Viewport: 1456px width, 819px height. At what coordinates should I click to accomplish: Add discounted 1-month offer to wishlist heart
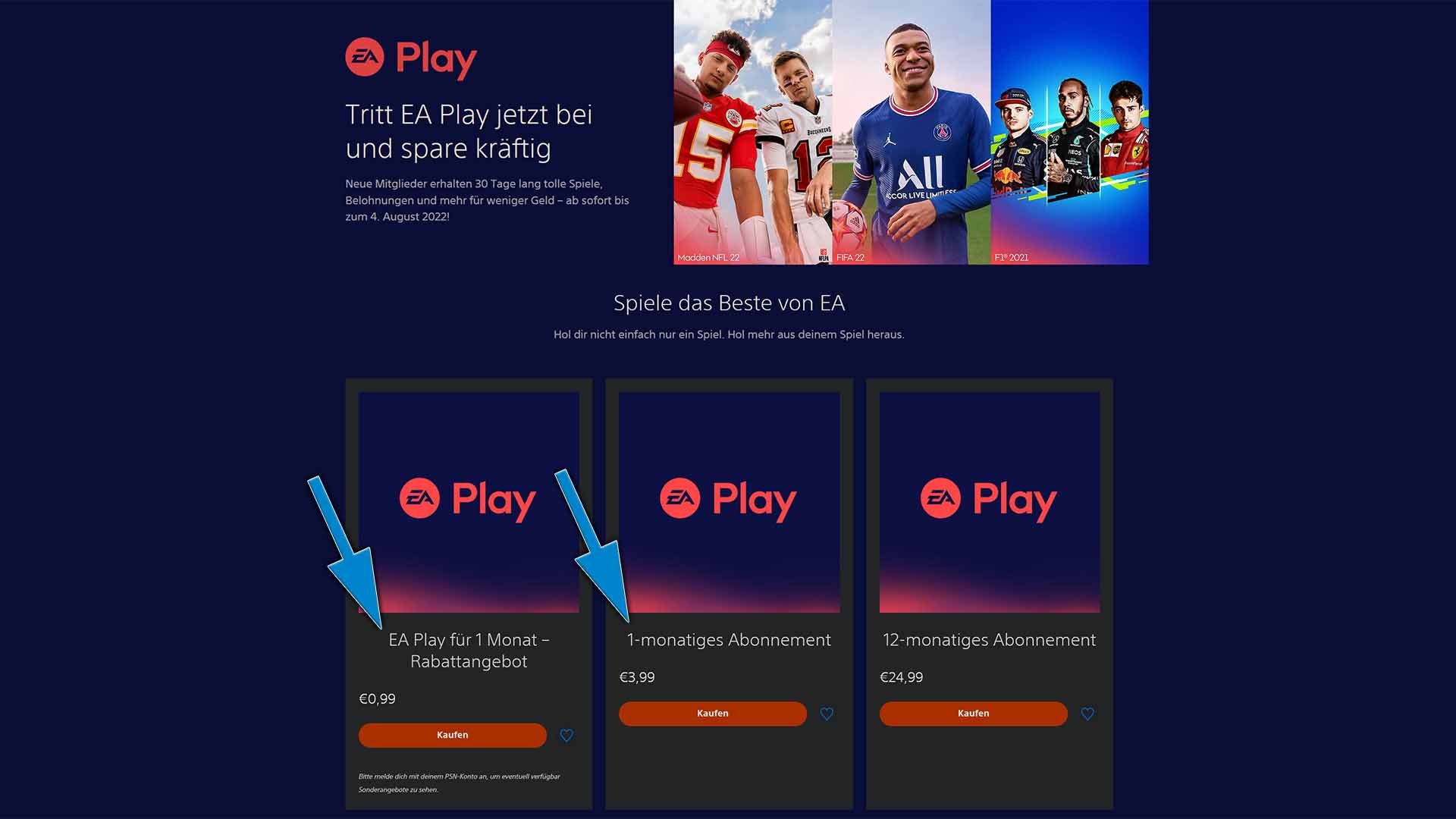[566, 736]
